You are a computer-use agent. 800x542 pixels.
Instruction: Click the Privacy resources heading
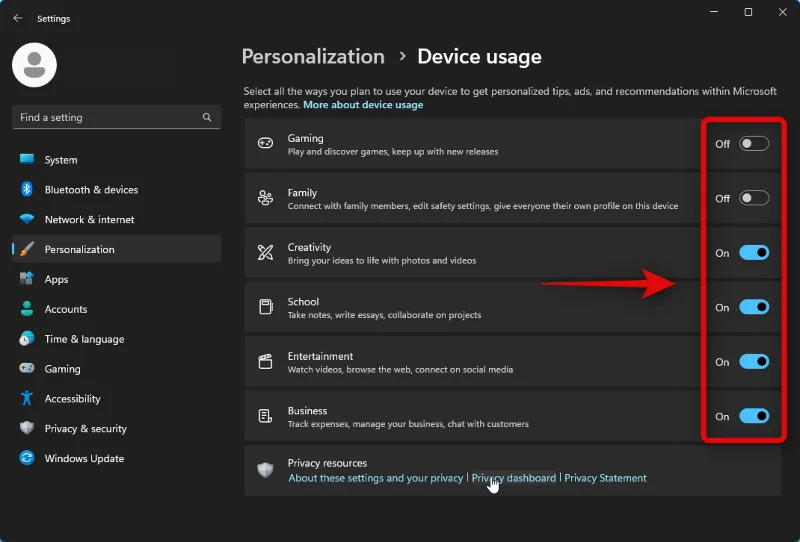pyautogui.click(x=327, y=463)
